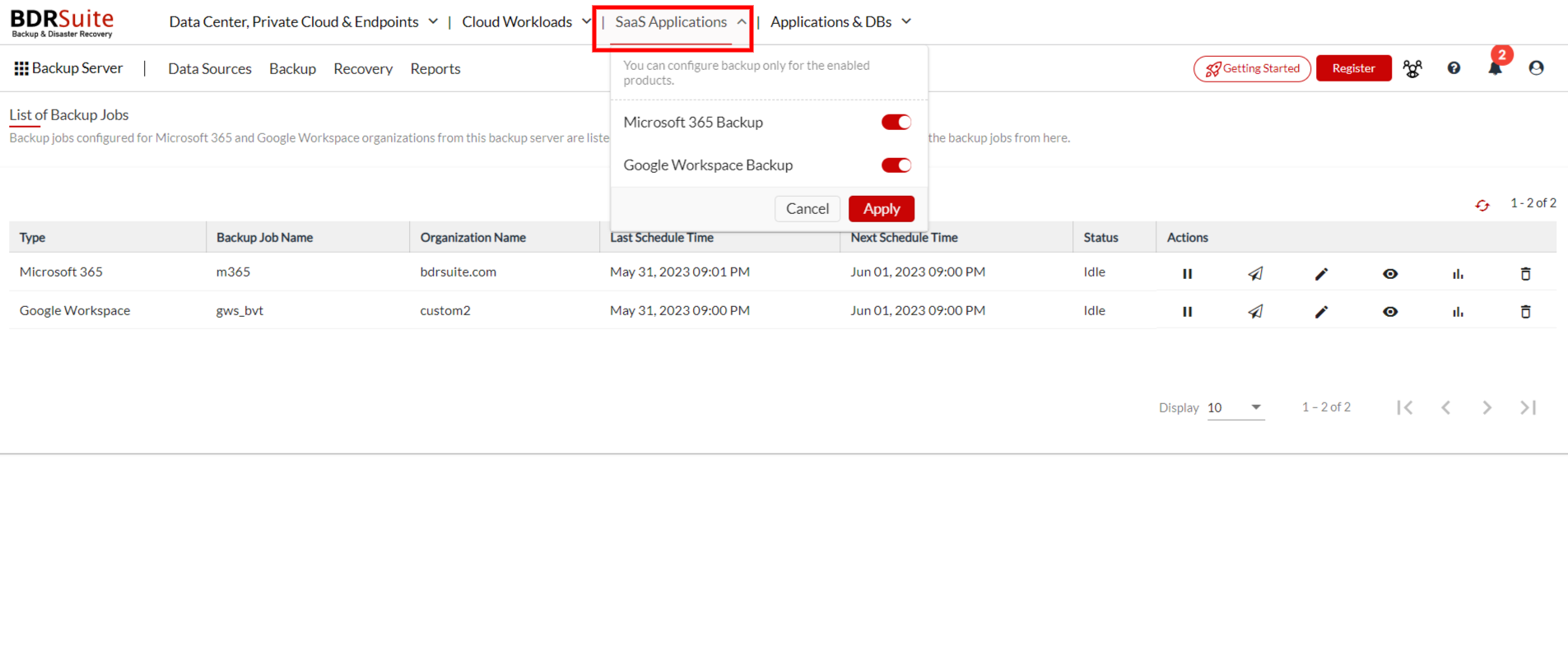
Task: Open the notifications bell
Action: pos(1496,68)
